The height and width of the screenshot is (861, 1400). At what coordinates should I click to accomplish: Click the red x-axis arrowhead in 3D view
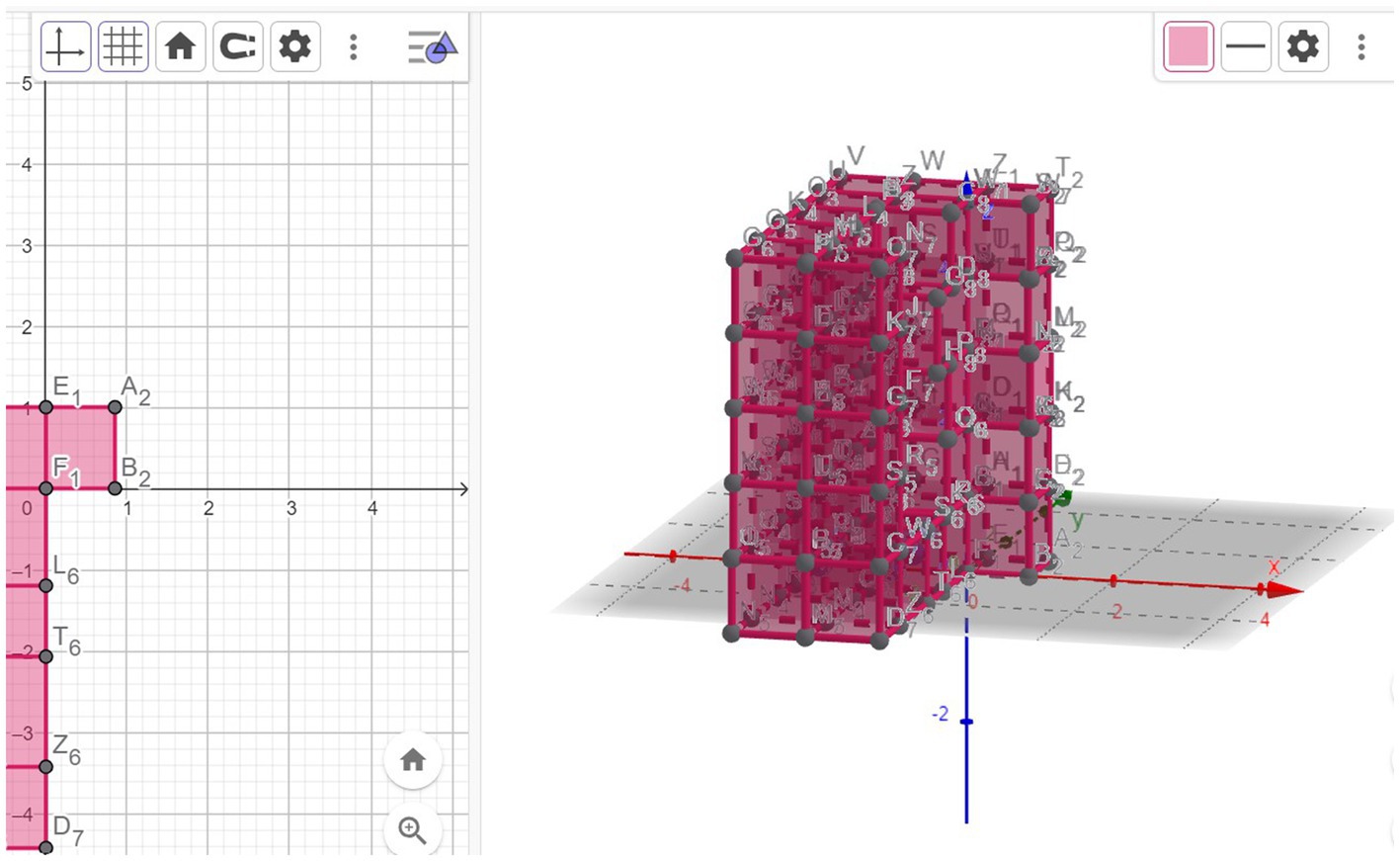click(x=1283, y=590)
